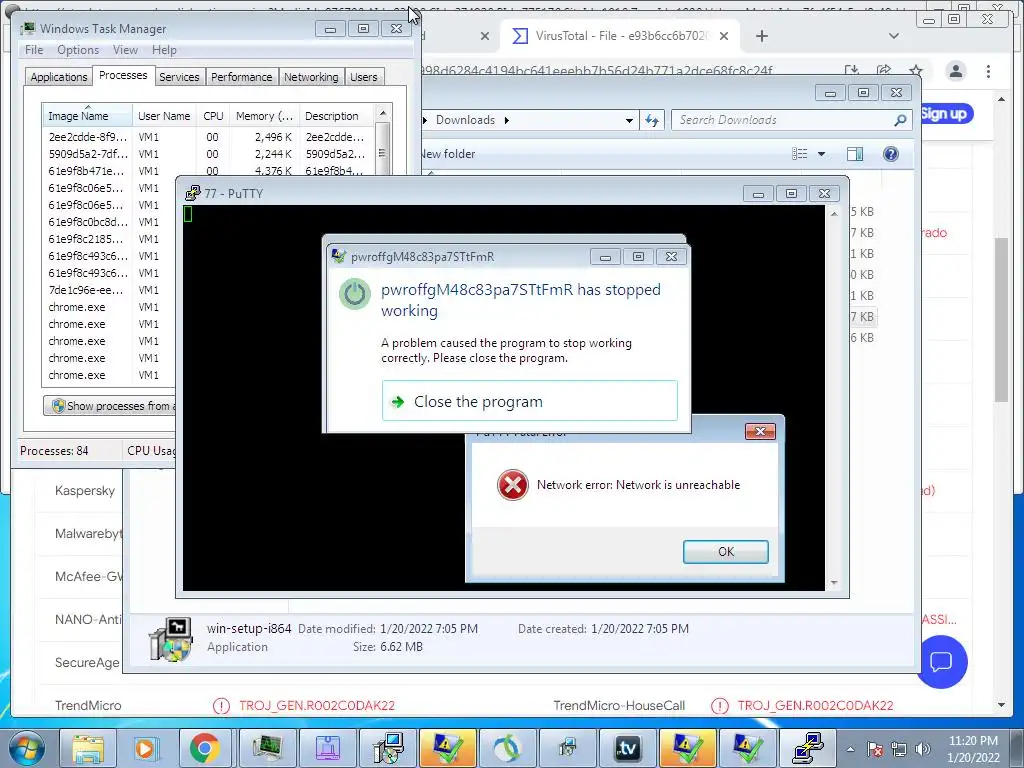Open the volume speaker tray icon
The width and height of the screenshot is (1024, 768).
(923, 749)
